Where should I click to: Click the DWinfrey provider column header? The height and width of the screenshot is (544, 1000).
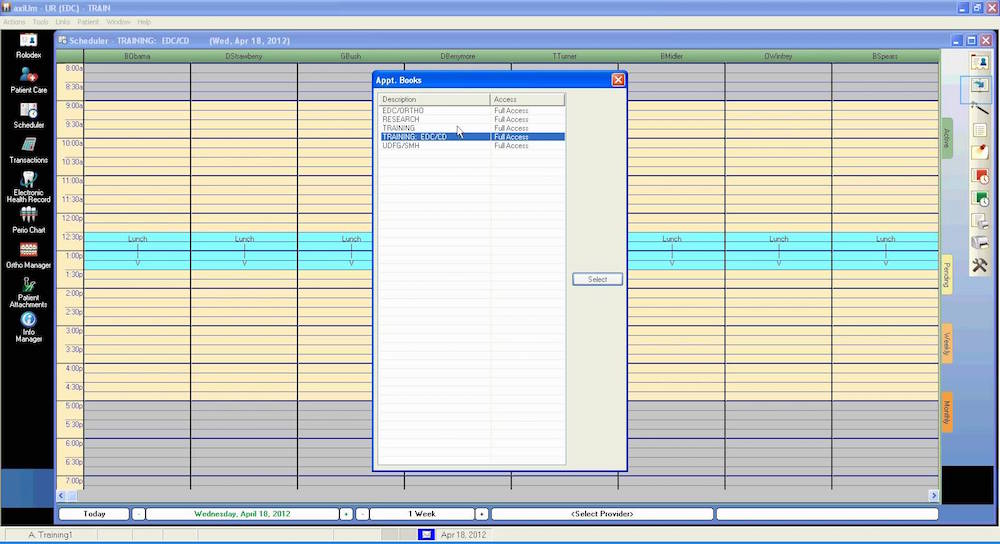point(778,56)
